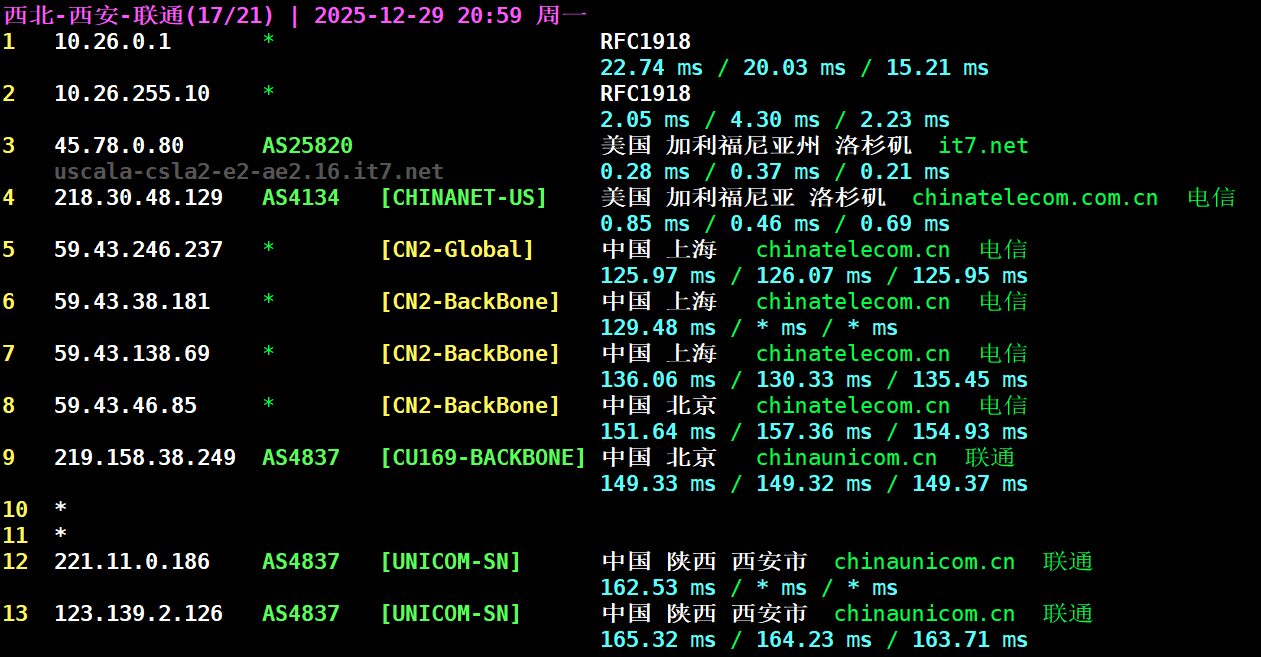Screen dimensions: 1261x657
Task: Click IP address 221.11.0.186 on hop 12
Action: [132, 562]
